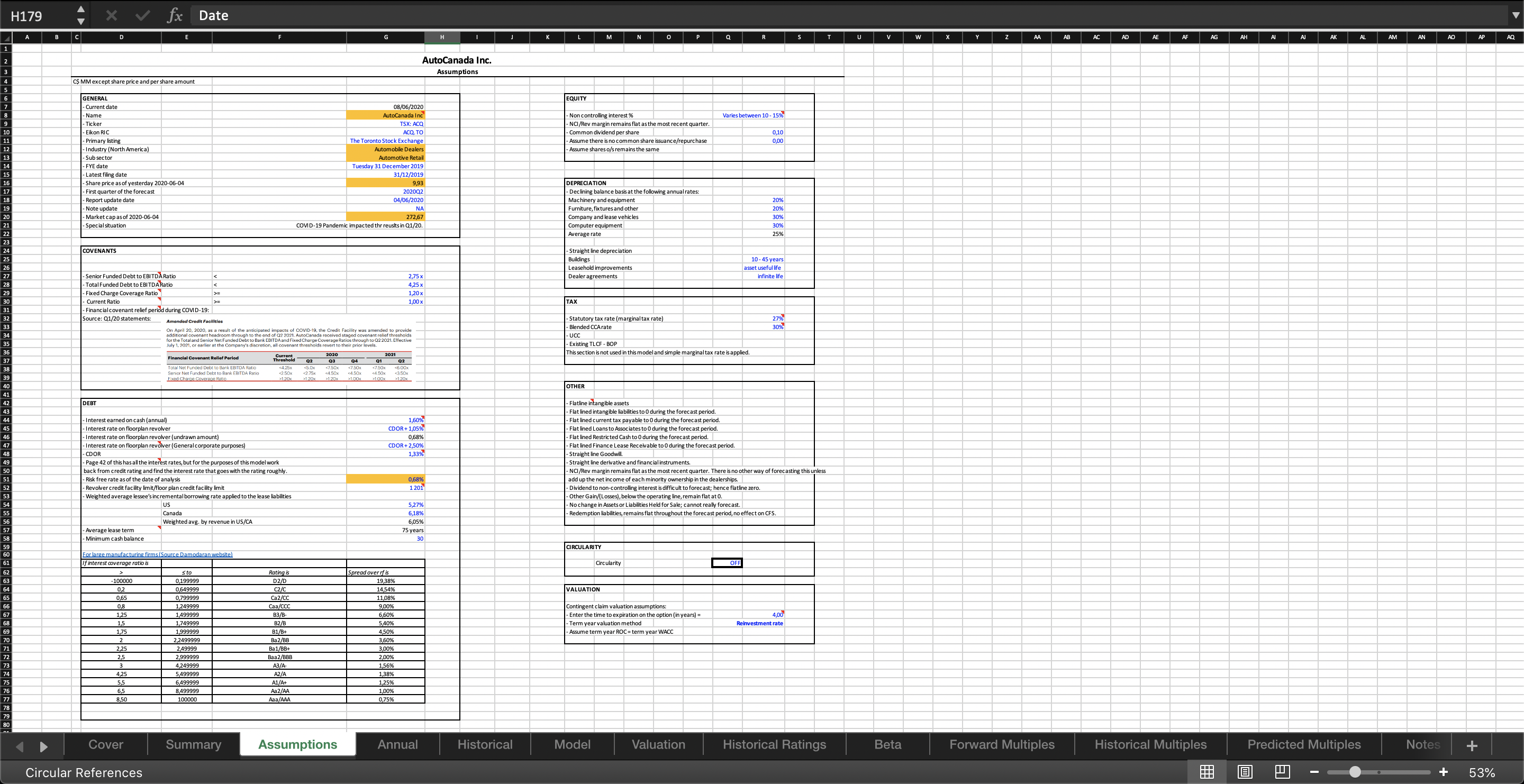Open the Predicted Multiples sheet tab
Image resolution: width=1524 pixels, height=784 pixels.
tap(1304, 744)
